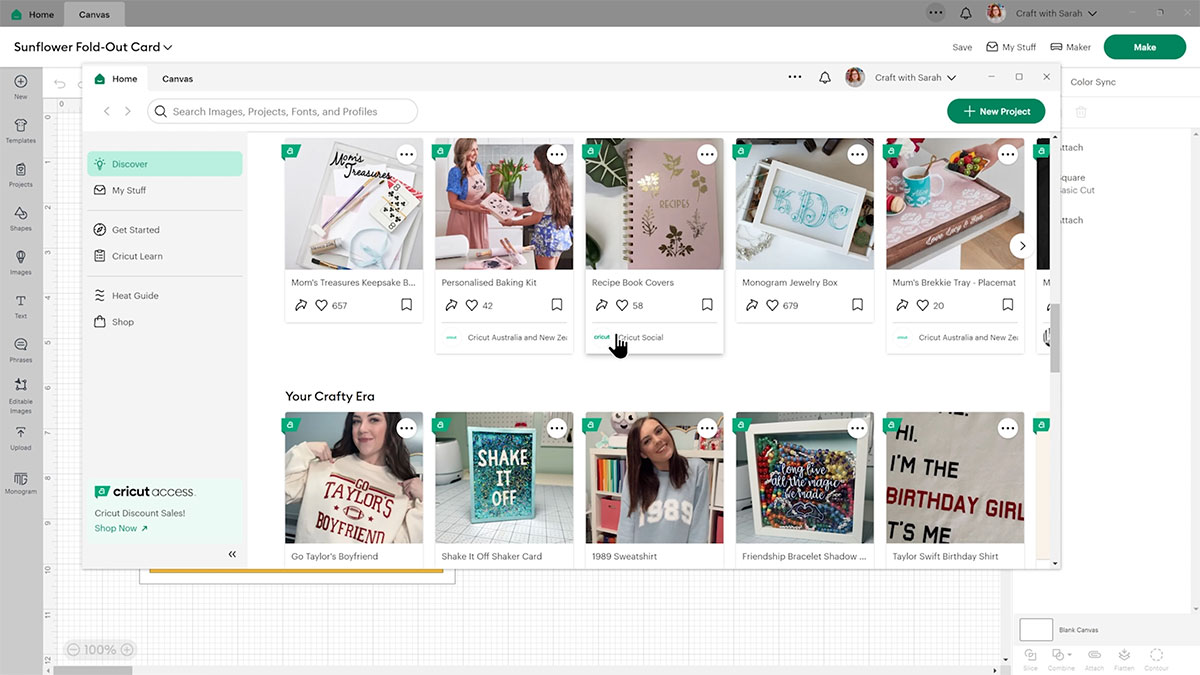Bookmark the Monogram Jewelry Box project
Viewport: 1200px width, 675px height.
(857, 305)
